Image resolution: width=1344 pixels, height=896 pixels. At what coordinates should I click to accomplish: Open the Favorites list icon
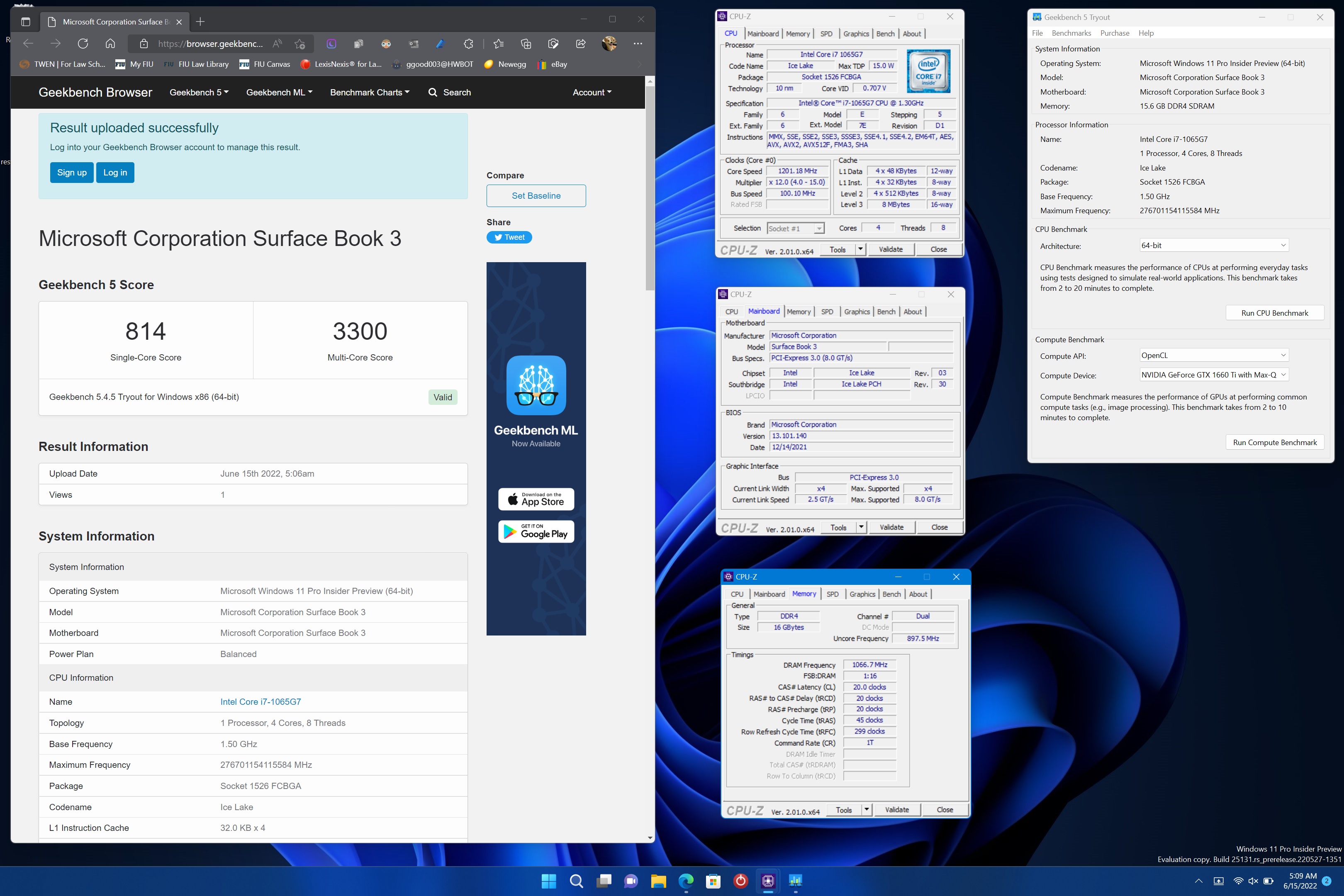[x=498, y=44]
